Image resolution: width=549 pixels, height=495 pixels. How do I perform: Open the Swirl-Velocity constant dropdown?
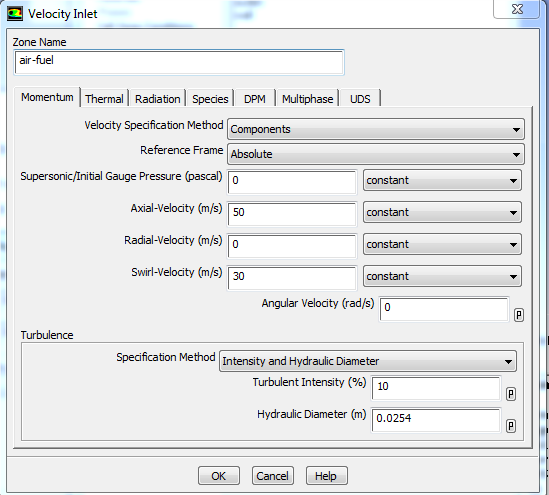(x=442, y=276)
